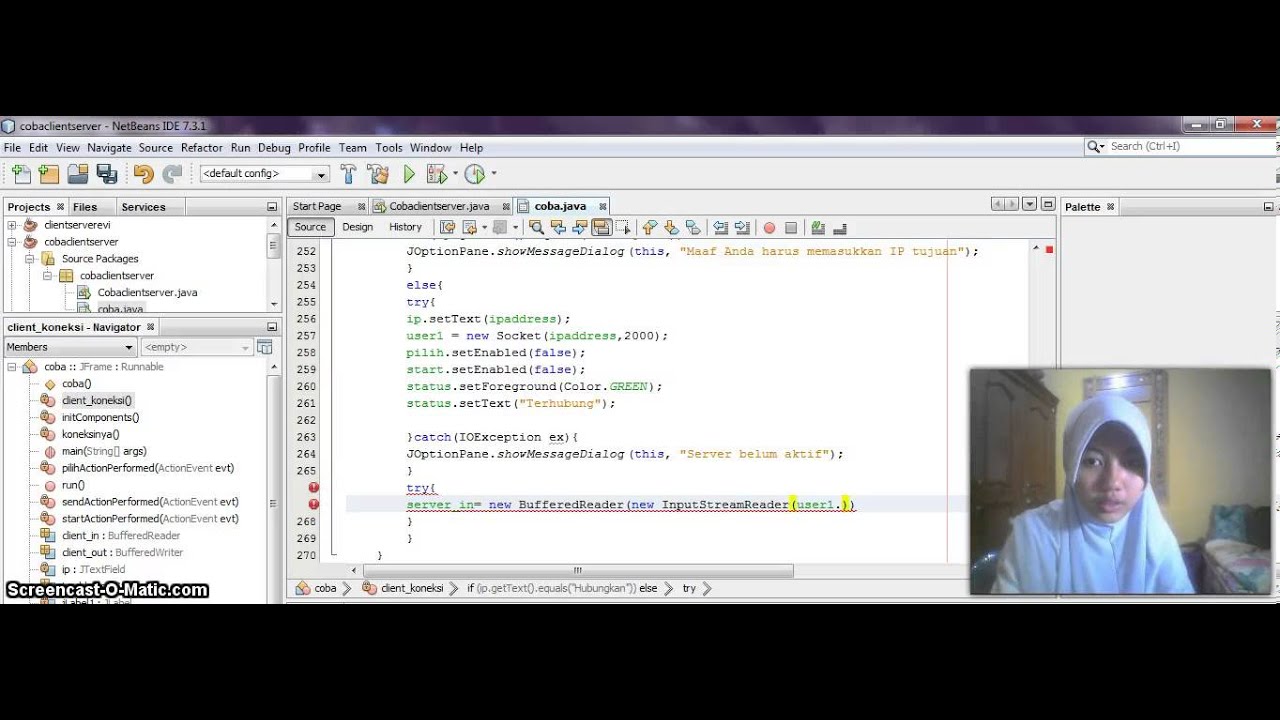Toggle Highlight Search in editor toolbar
This screenshot has width=1280, height=720.
point(601,228)
